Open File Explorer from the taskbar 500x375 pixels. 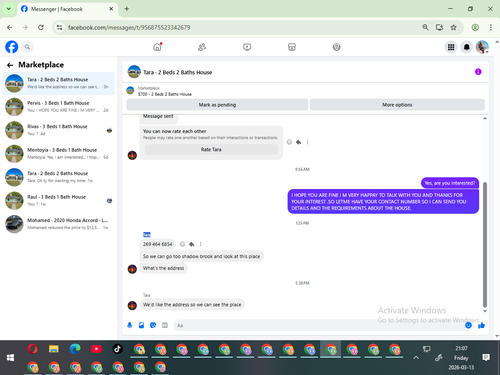(54, 349)
